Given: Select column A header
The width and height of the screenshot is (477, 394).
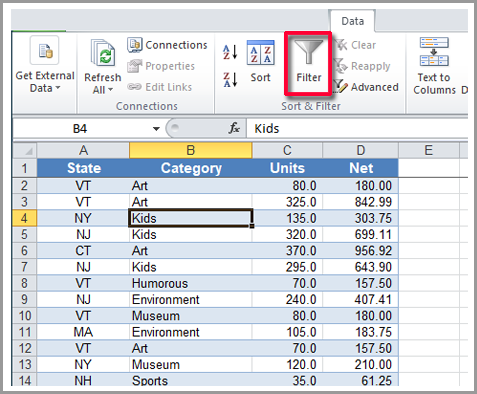Looking at the screenshot, I should pyautogui.click(x=83, y=151).
